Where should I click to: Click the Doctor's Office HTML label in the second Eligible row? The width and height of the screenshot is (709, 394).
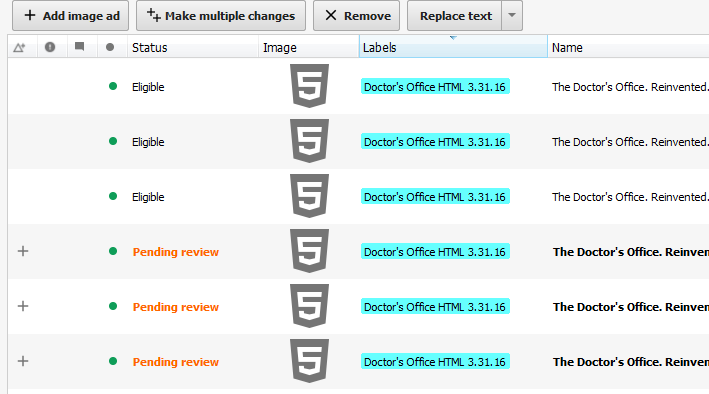[x=435, y=142]
